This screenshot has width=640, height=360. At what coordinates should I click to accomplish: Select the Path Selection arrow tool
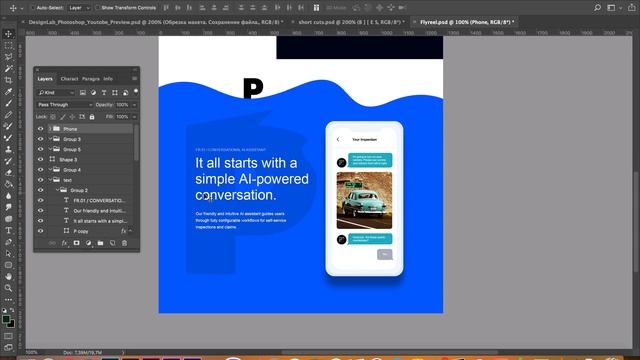click(x=8, y=253)
